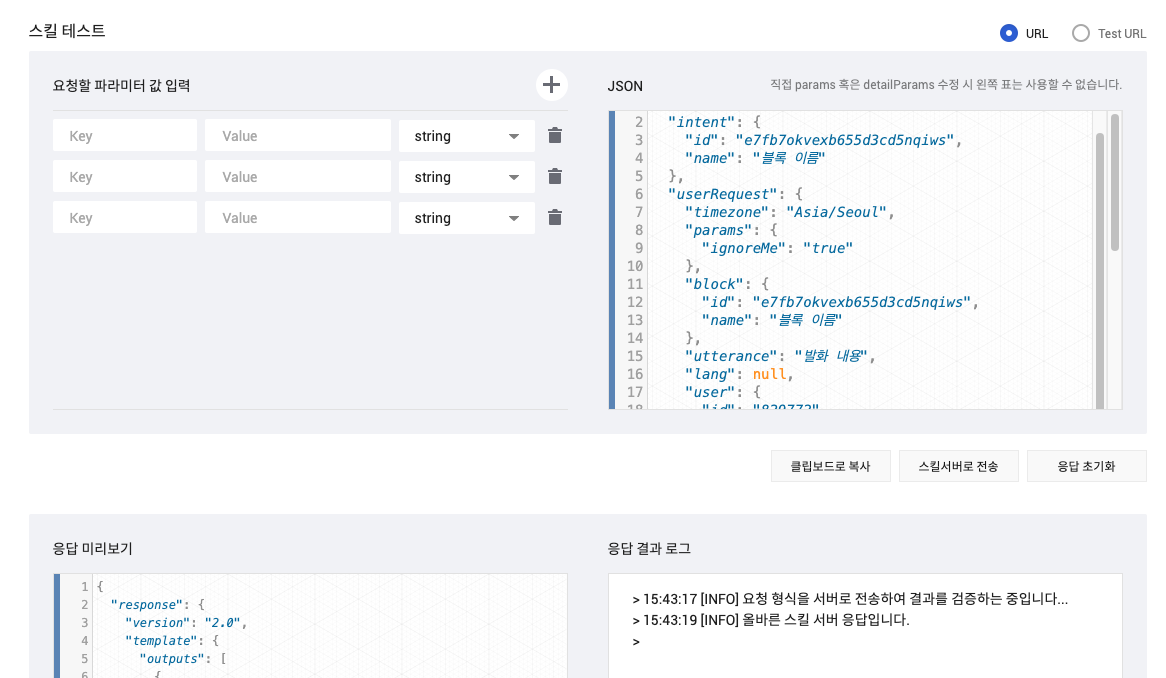
Task: Select the Test URL radio option
Action: pyautogui.click(x=1080, y=33)
